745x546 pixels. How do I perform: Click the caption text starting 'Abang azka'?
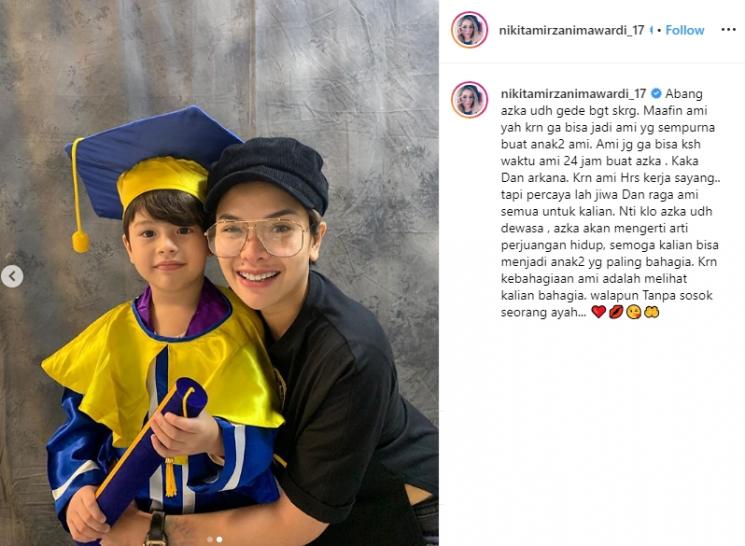coord(610,203)
